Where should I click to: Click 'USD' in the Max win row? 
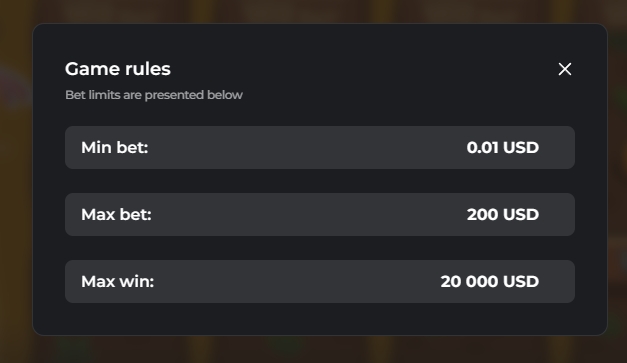pyautogui.click(x=521, y=281)
